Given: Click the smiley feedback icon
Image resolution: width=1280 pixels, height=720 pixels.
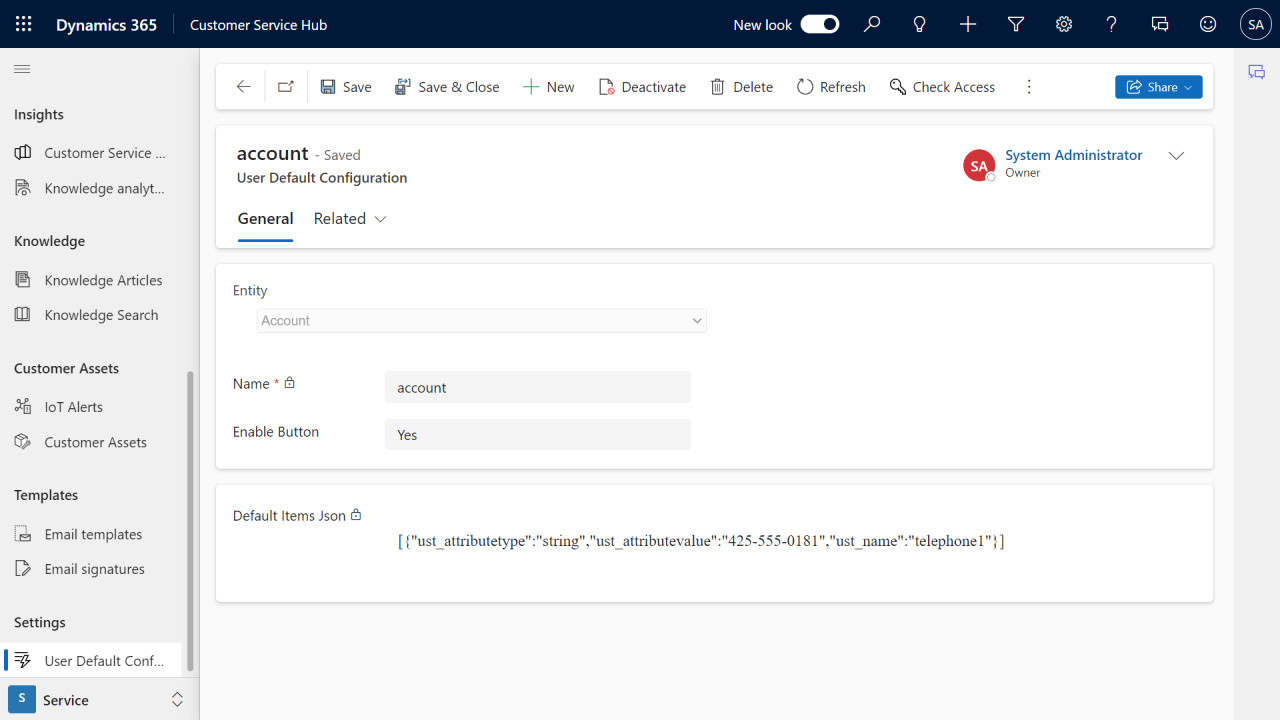Looking at the screenshot, I should click(x=1208, y=24).
